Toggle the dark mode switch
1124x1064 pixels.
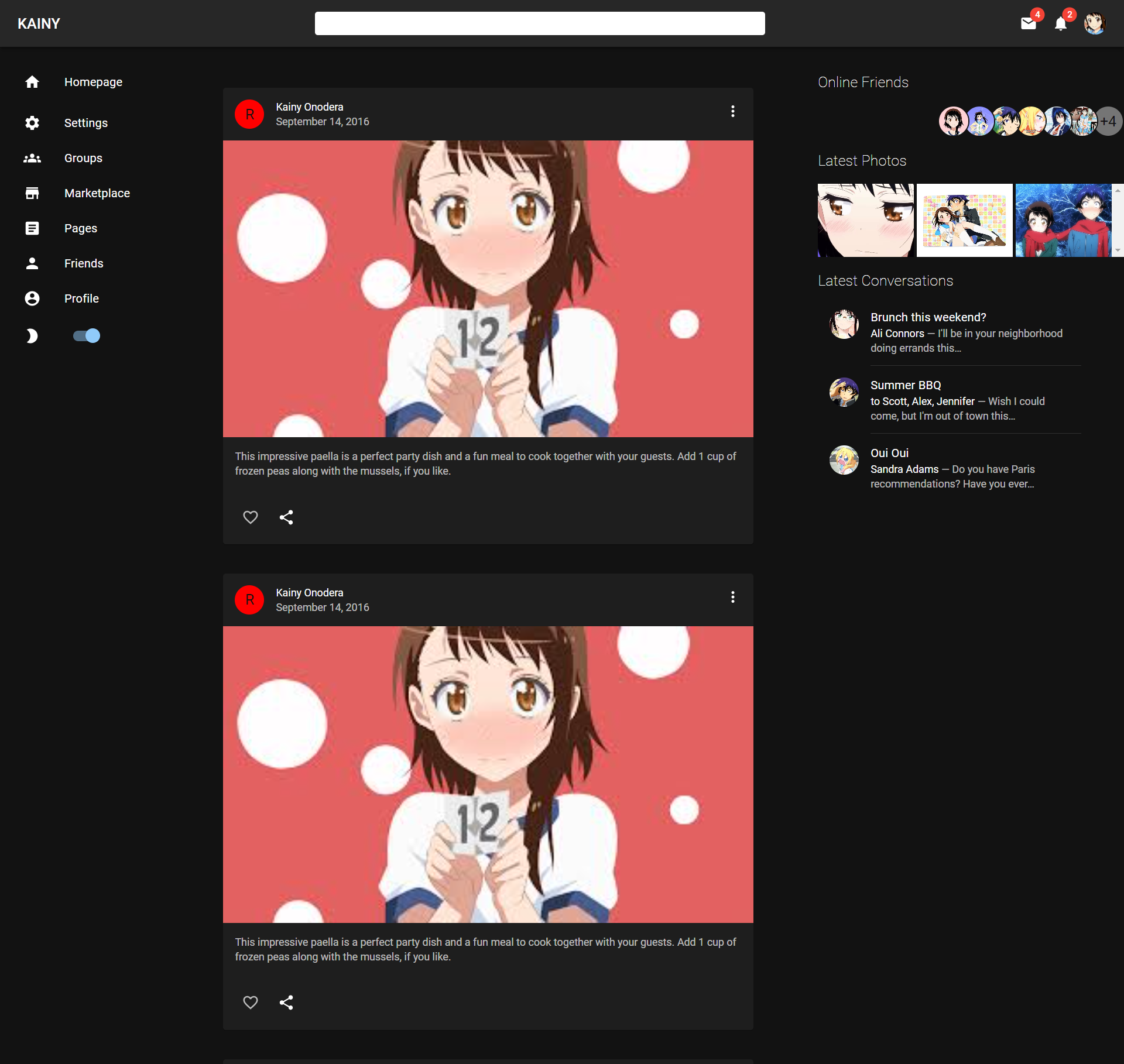[x=87, y=336]
